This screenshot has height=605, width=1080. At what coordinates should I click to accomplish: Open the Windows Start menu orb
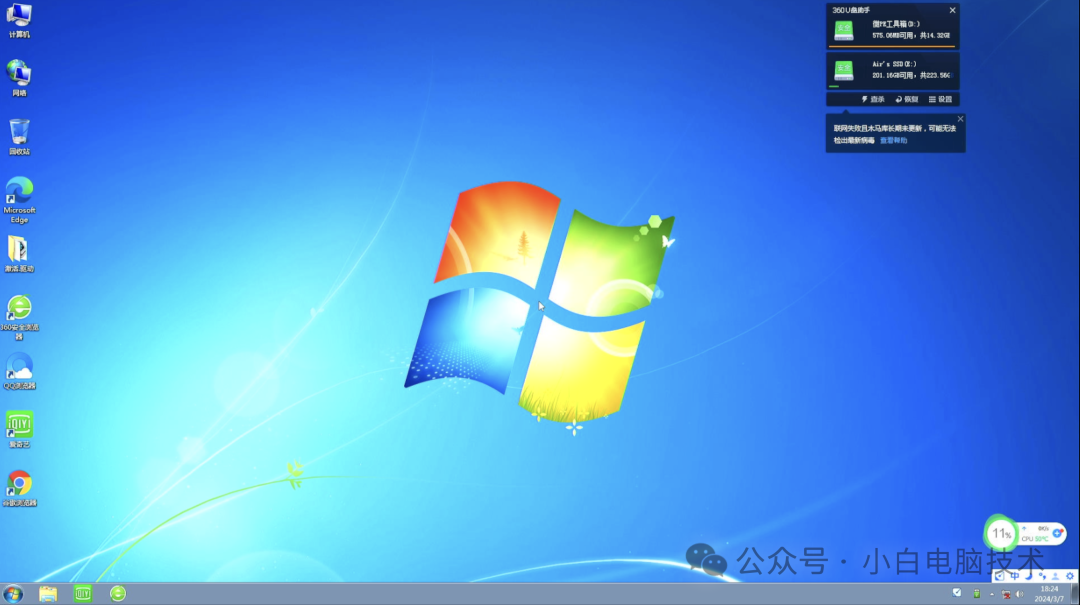coord(13,593)
